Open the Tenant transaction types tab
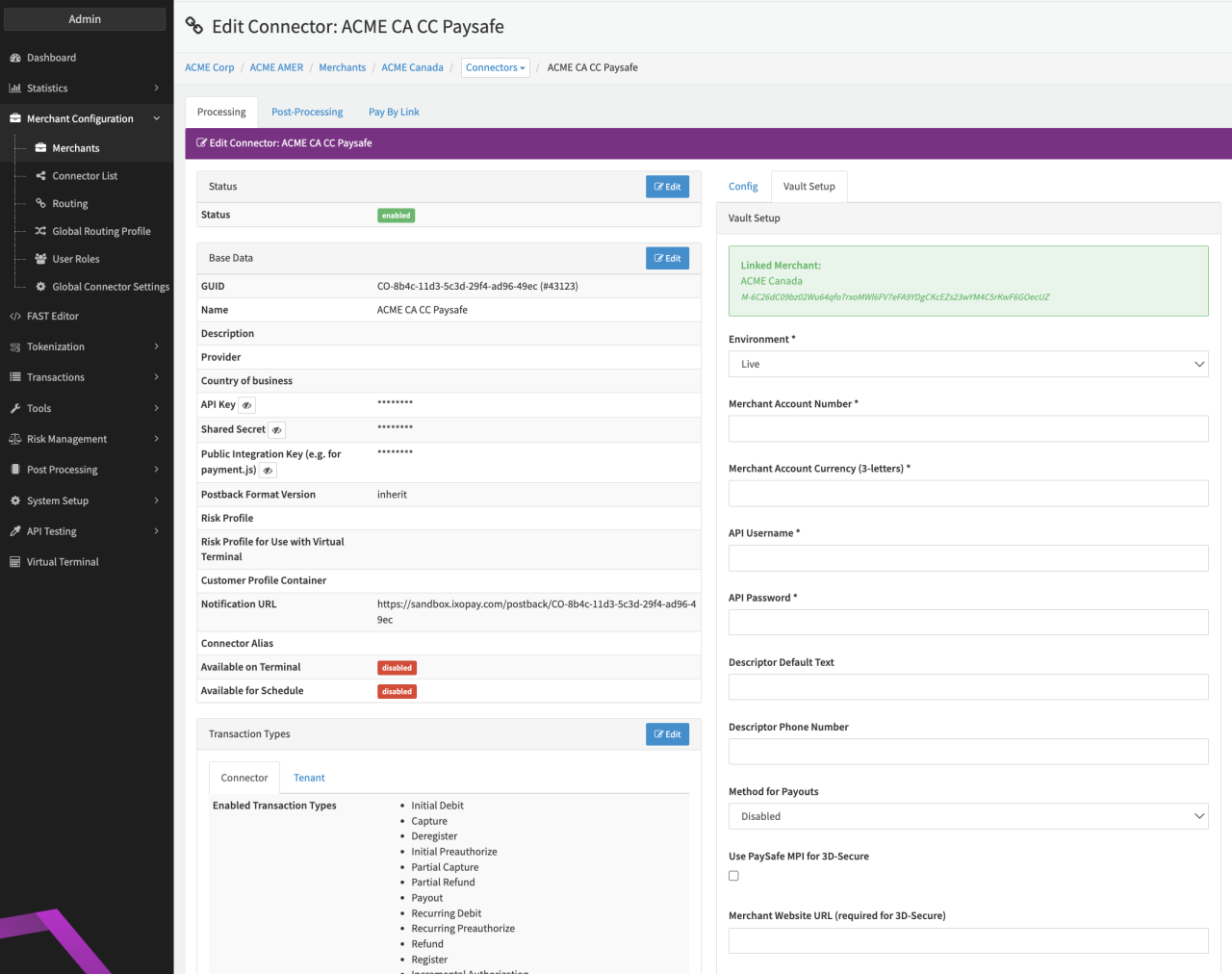The width and height of the screenshot is (1232, 974). (x=309, y=778)
